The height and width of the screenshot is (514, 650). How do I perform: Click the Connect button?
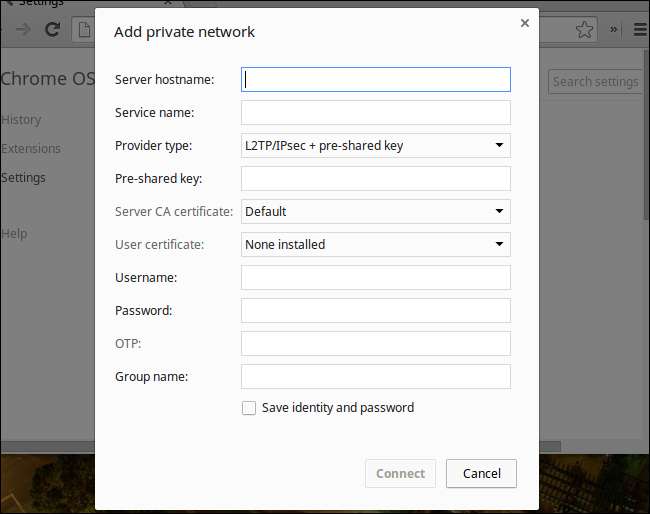coord(400,474)
